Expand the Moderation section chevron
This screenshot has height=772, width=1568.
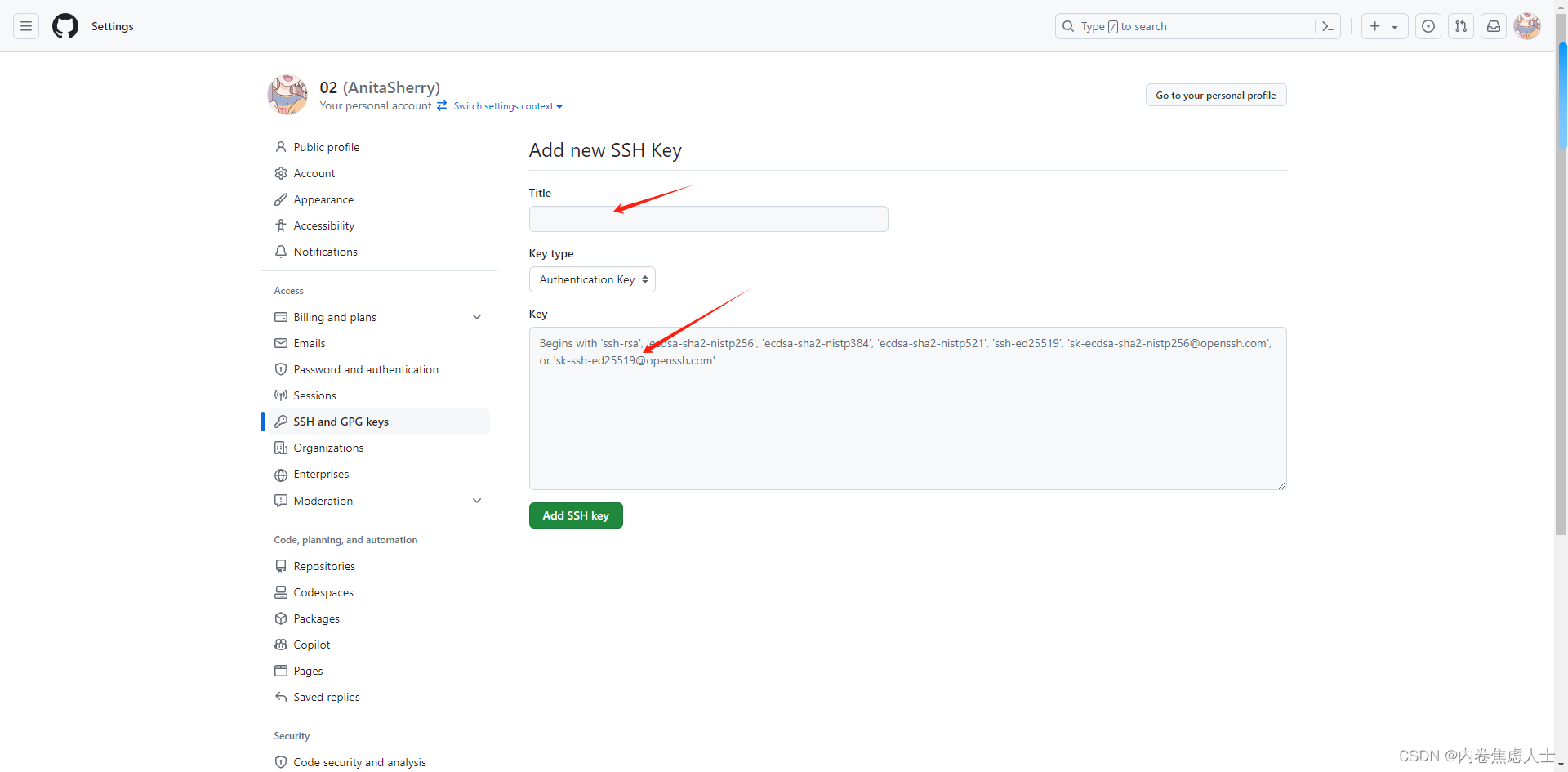pos(477,501)
